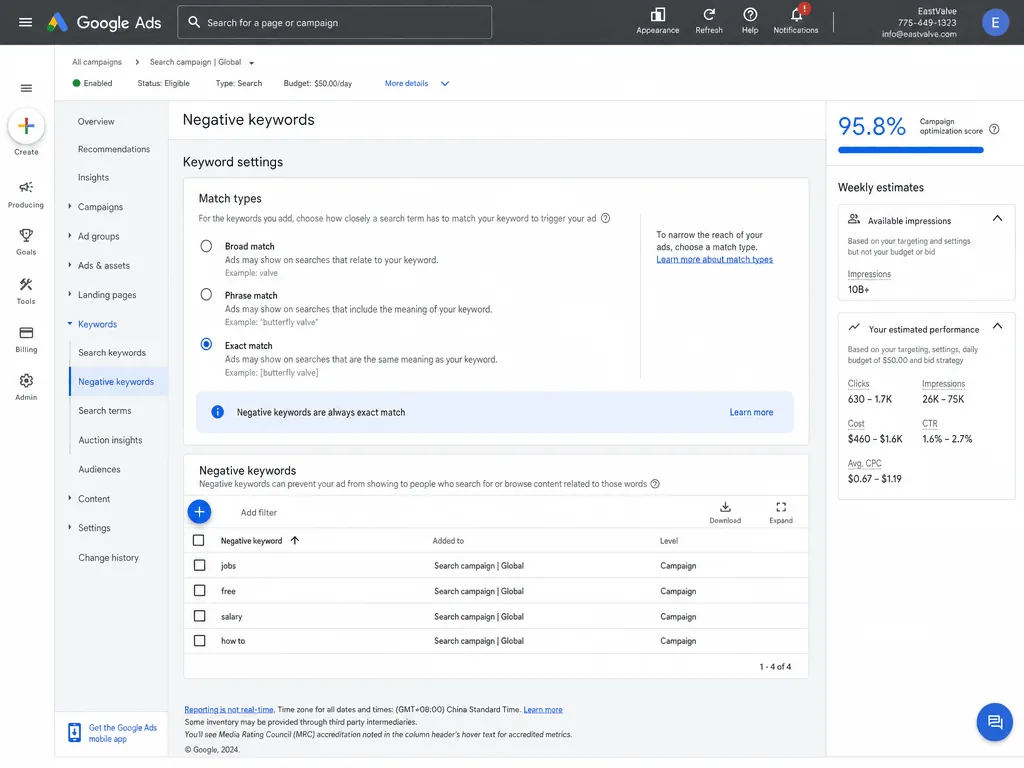Add a negative keyword with blue plus button
The image size is (1024, 768).
tap(199, 511)
